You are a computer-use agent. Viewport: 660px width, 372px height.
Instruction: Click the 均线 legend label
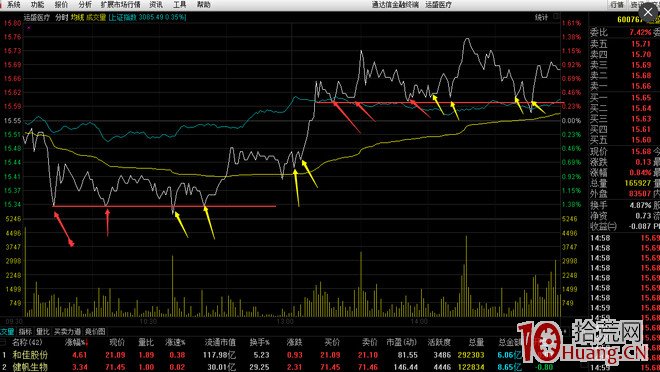pyautogui.click(x=77, y=17)
